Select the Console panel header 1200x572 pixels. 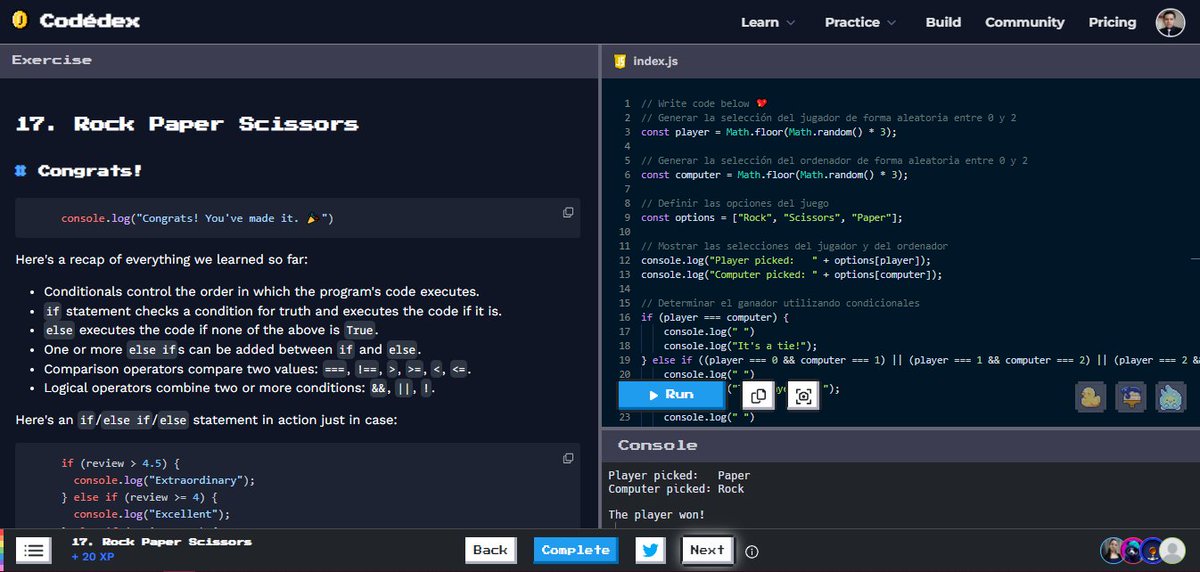pos(900,445)
